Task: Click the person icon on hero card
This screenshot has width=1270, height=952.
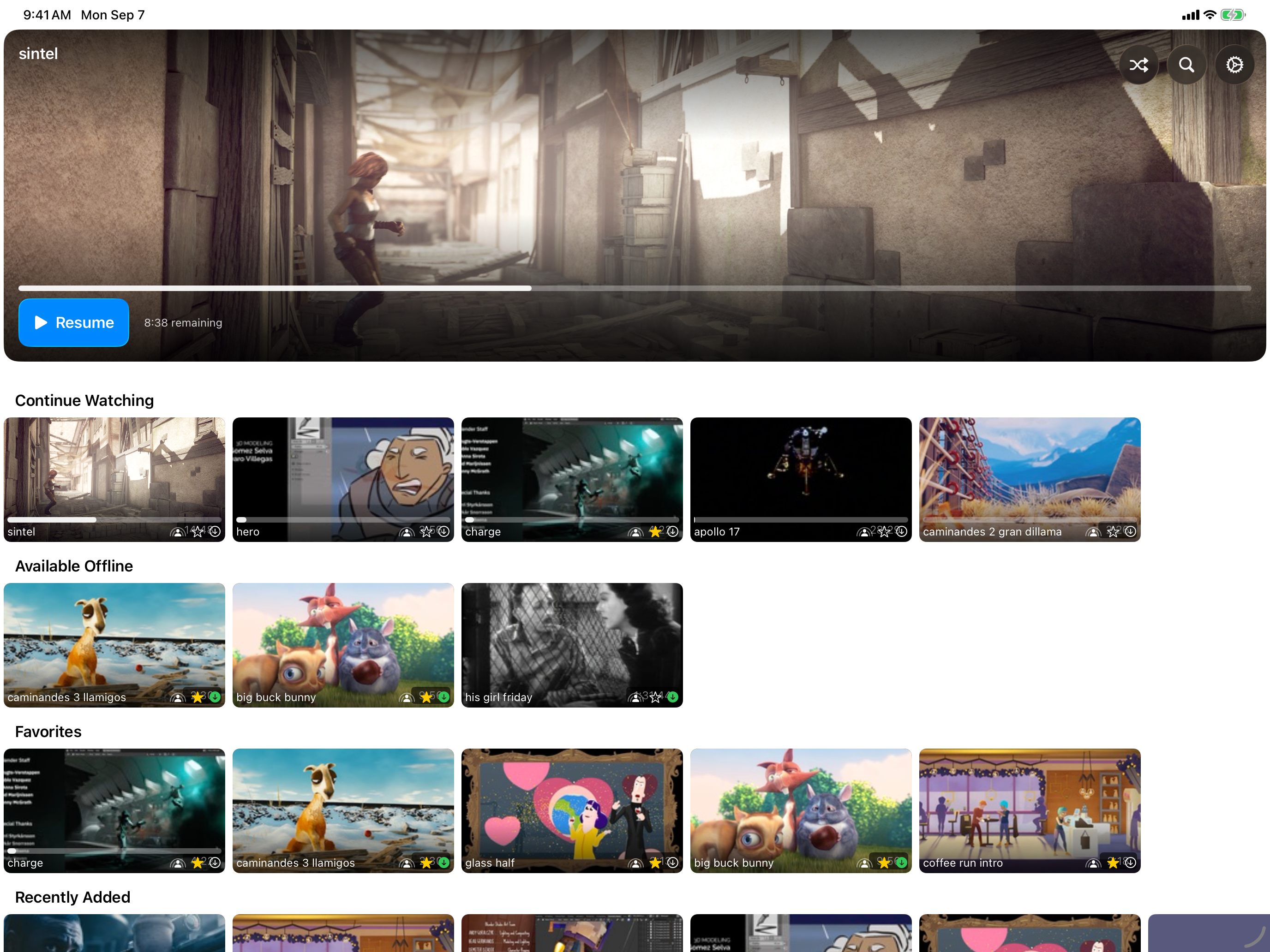Action: 407,533
